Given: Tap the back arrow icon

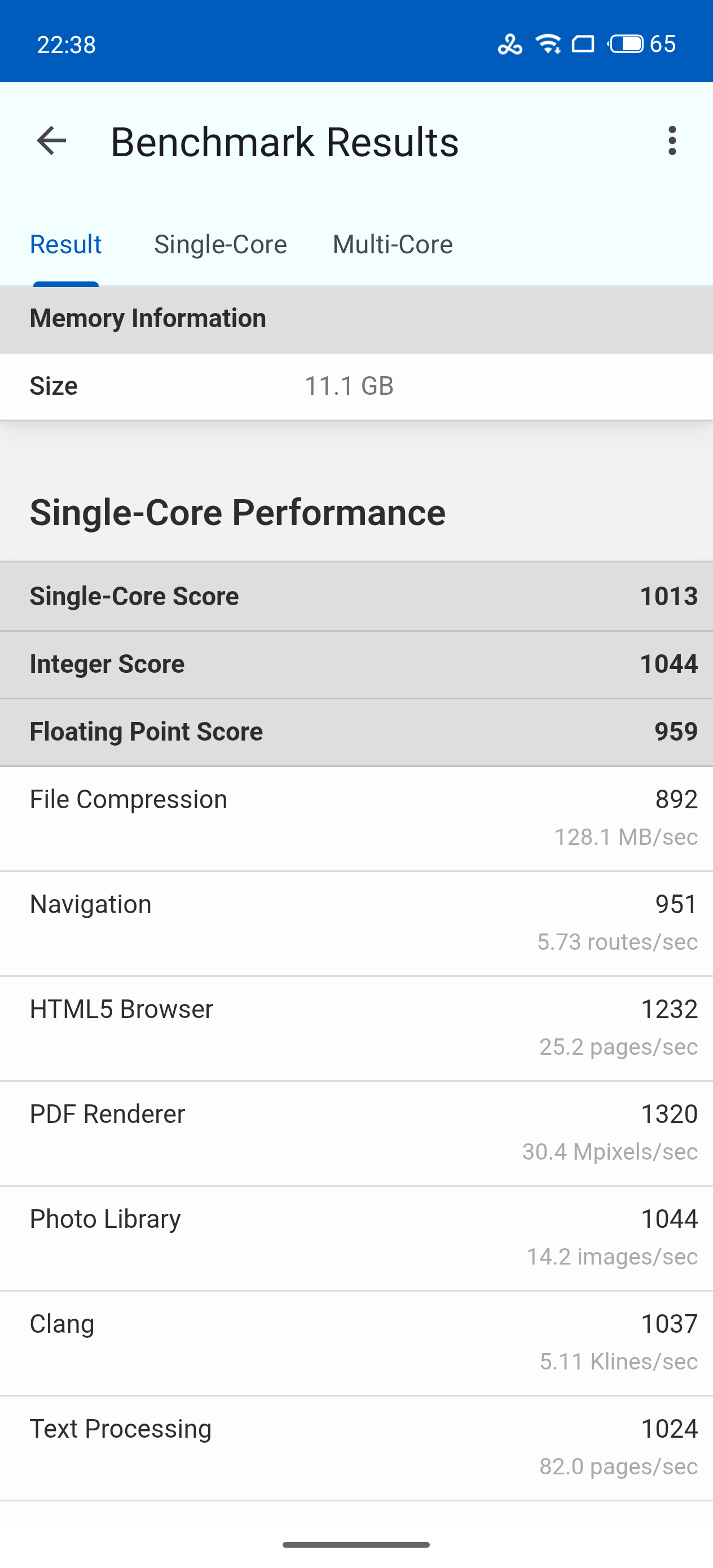Looking at the screenshot, I should tap(51, 141).
